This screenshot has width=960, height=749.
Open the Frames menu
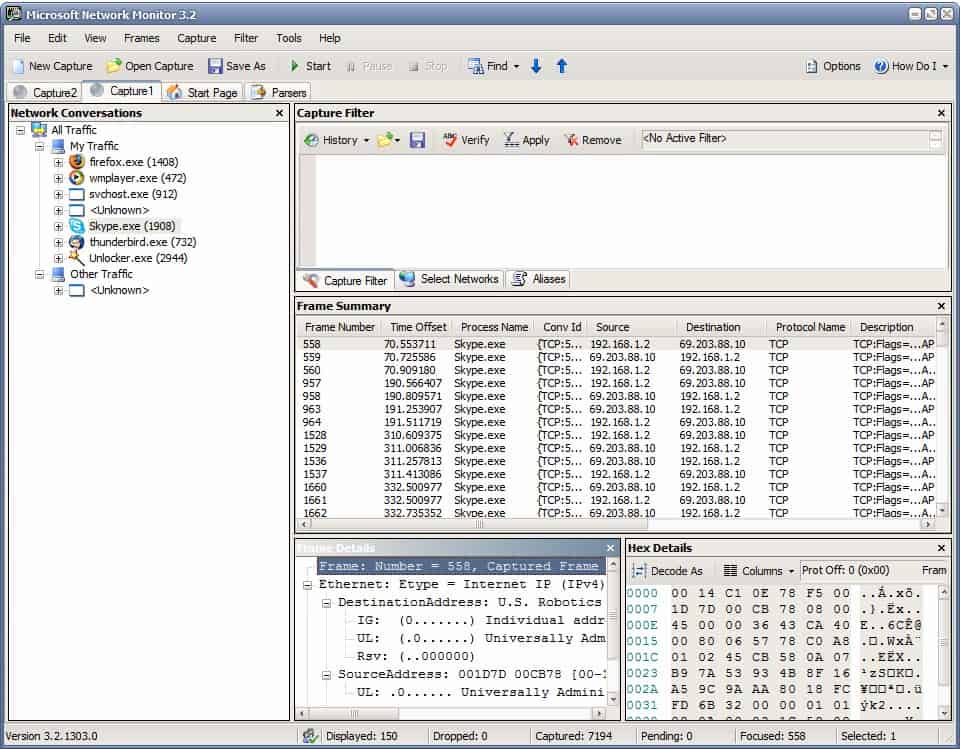(141, 38)
